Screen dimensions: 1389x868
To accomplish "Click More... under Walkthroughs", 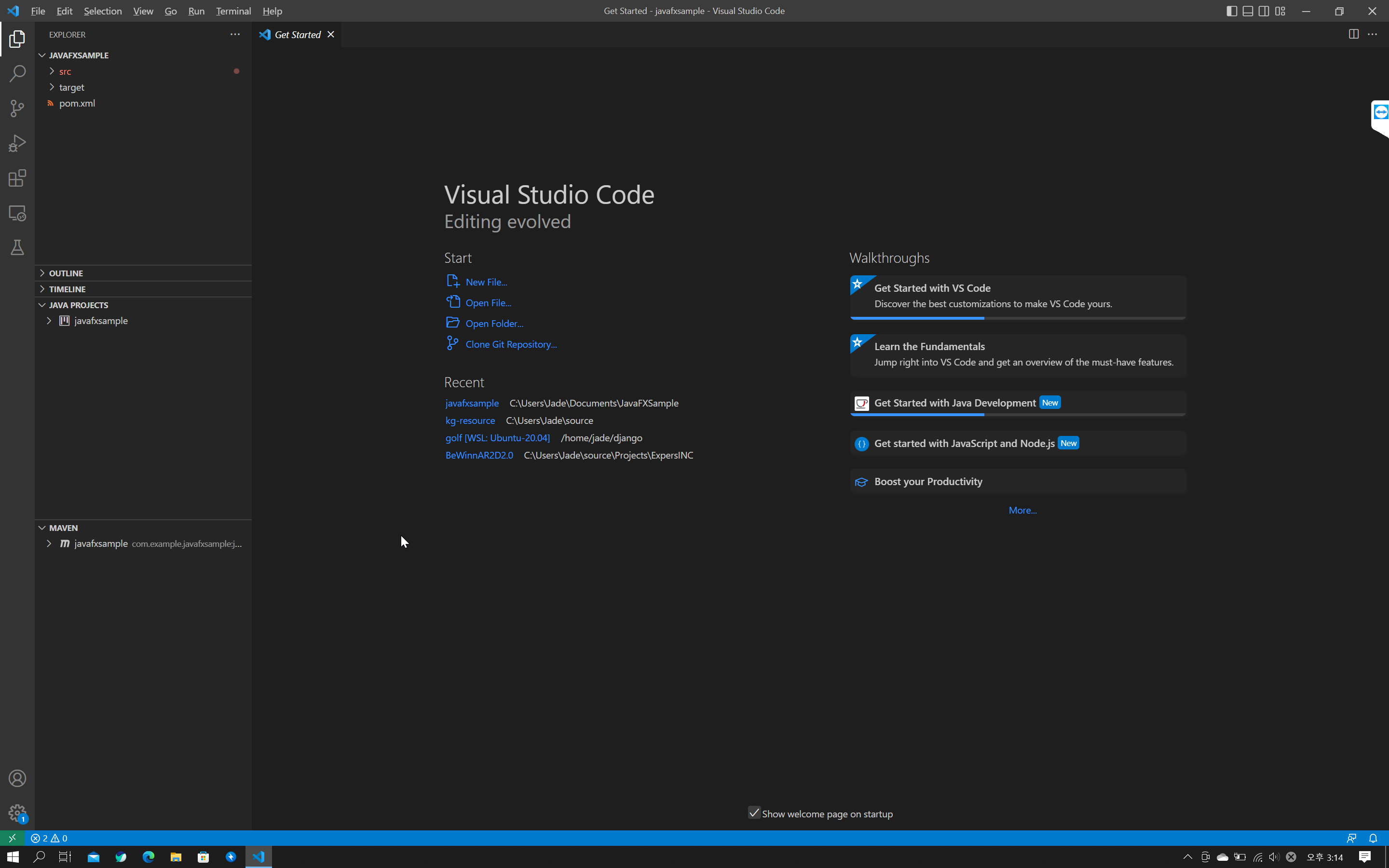I will tap(1022, 510).
